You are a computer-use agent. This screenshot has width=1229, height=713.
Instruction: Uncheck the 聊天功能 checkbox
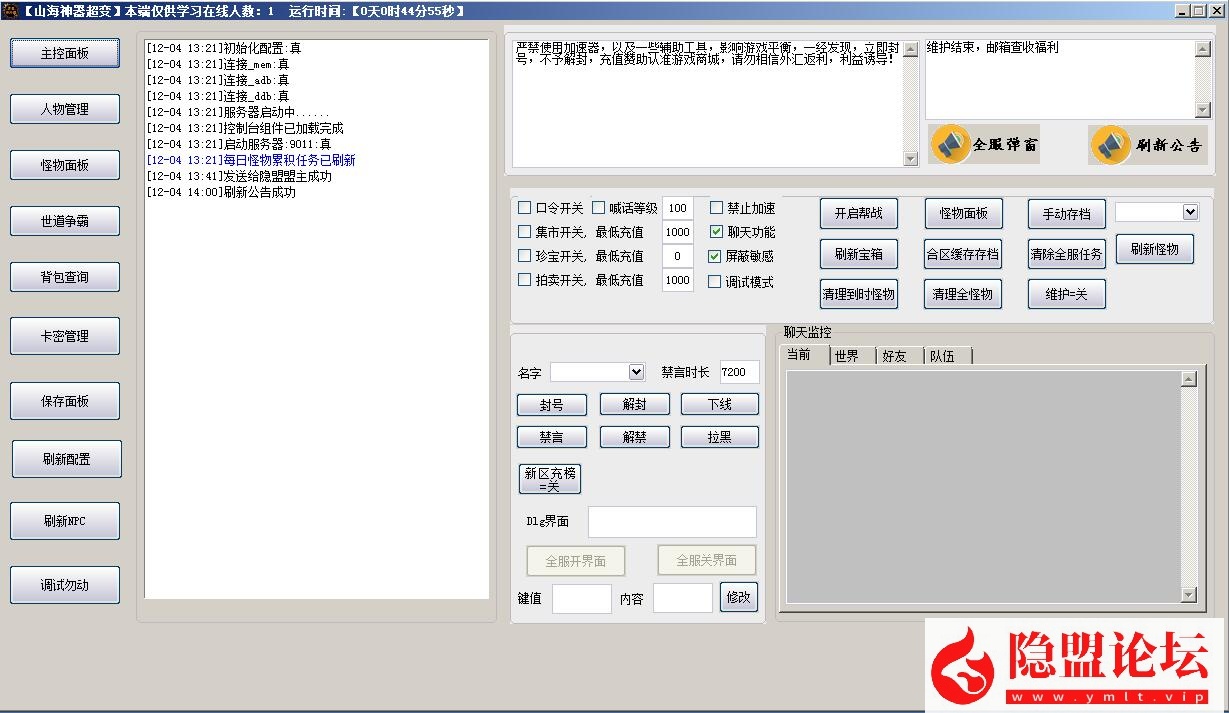point(716,232)
